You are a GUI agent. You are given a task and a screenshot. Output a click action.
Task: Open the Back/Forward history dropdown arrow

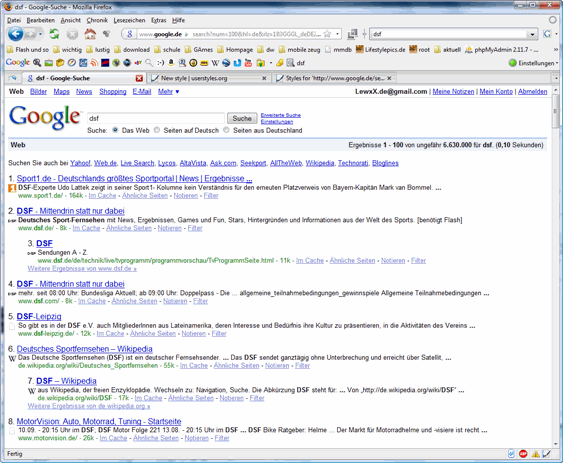click(41, 34)
